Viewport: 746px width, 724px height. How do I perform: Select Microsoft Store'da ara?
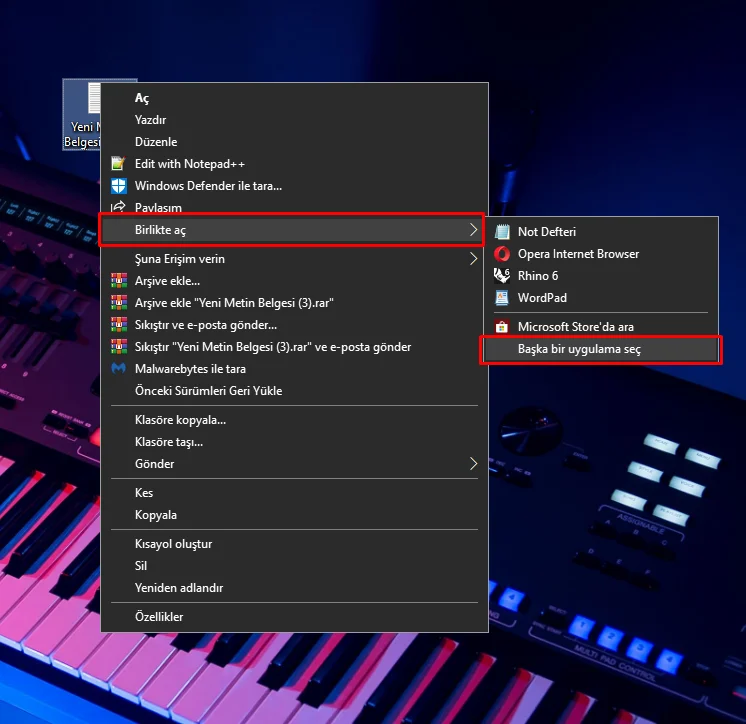(x=601, y=327)
